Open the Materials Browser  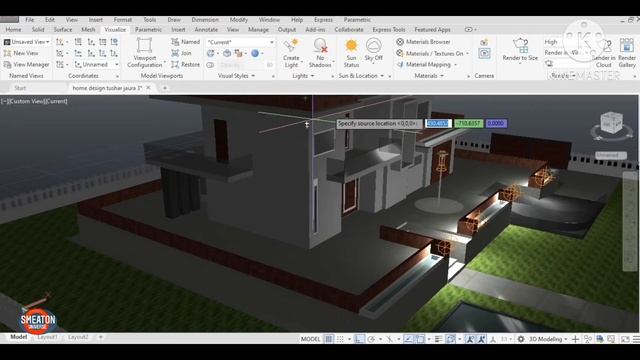[x=423, y=42]
